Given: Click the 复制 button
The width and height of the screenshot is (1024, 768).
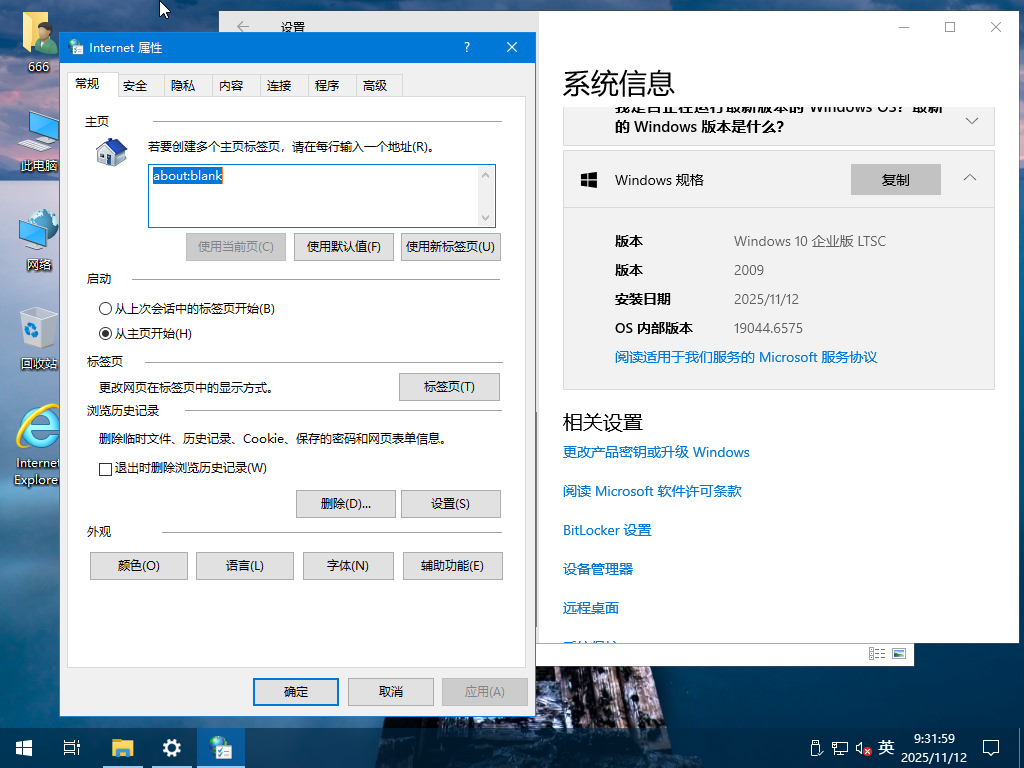Looking at the screenshot, I should (x=895, y=180).
